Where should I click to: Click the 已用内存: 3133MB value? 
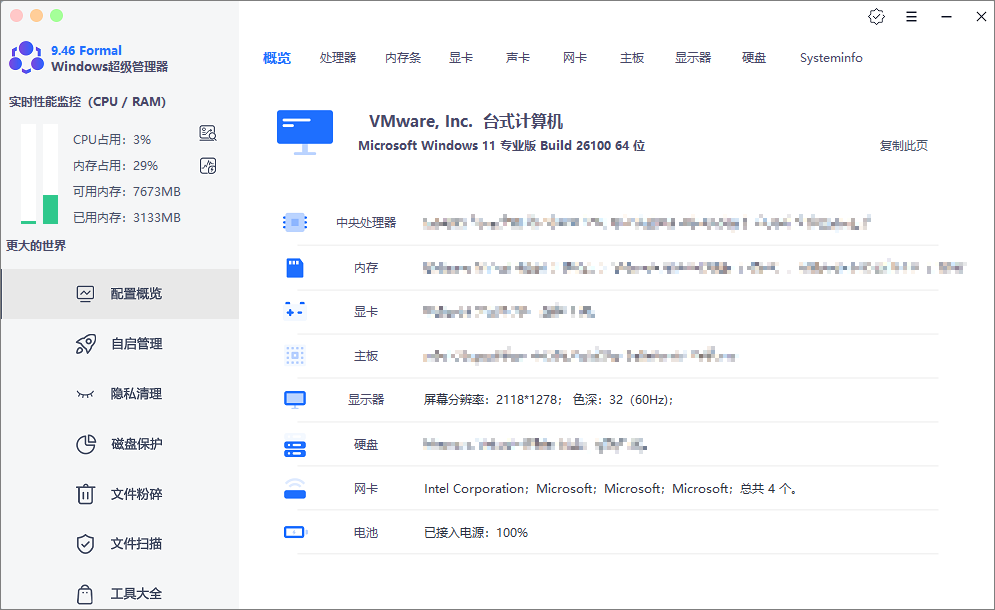(127, 218)
